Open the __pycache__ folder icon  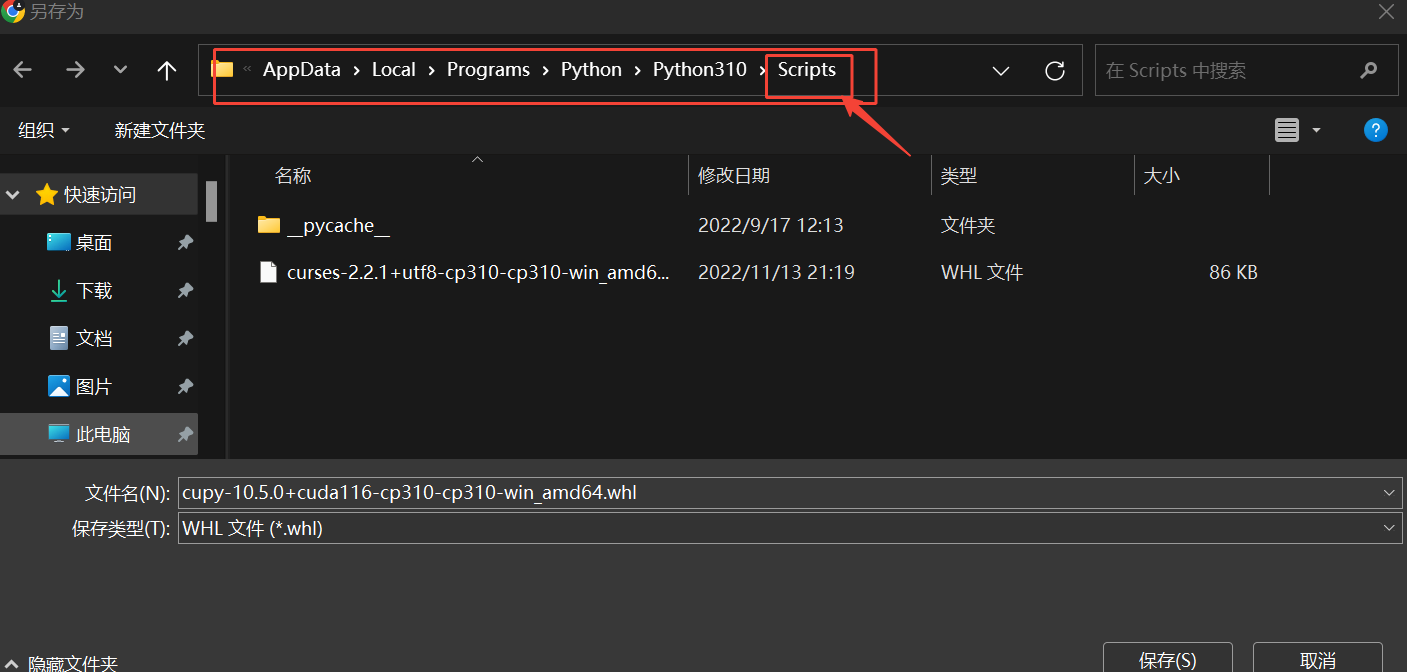[x=268, y=224]
